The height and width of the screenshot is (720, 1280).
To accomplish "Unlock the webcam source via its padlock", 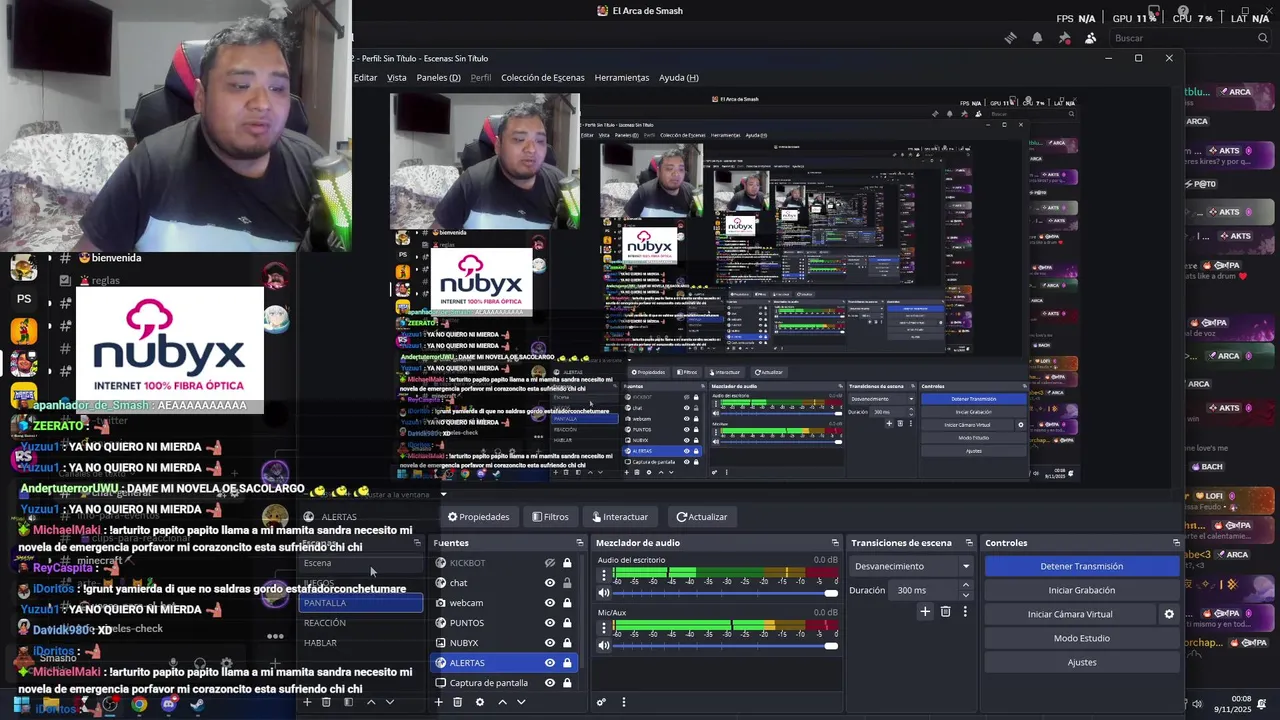I will (x=567, y=603).
